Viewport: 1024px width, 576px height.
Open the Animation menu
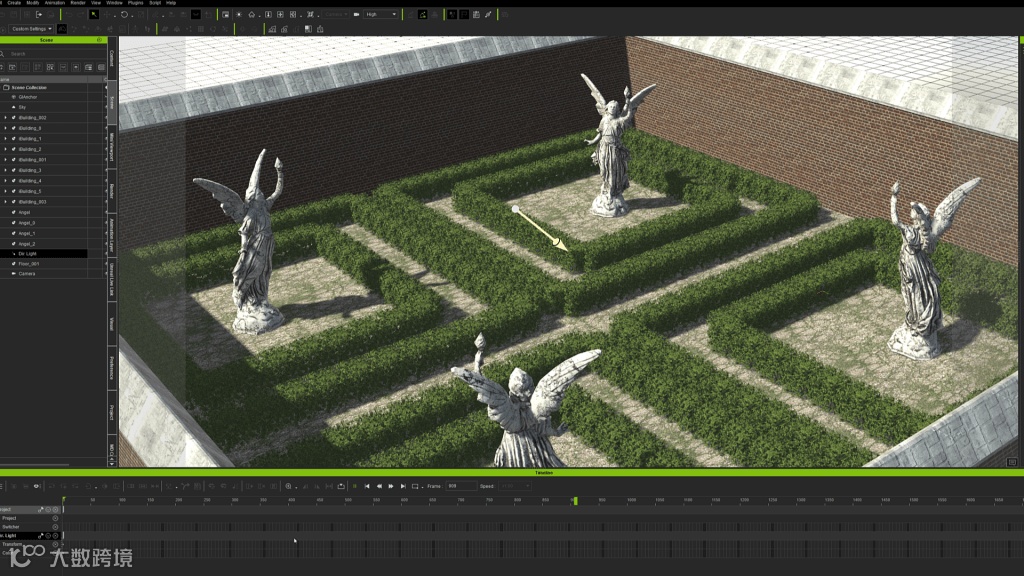(54, 3)
